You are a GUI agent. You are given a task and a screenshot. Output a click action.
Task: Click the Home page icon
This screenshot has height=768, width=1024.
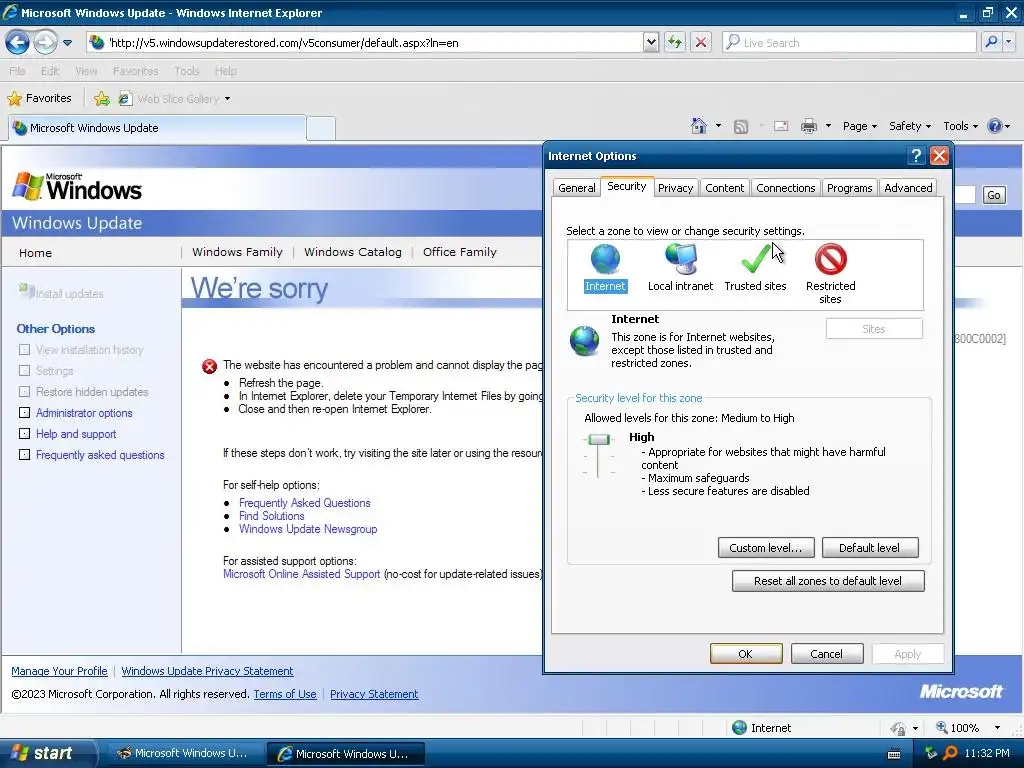699,126
